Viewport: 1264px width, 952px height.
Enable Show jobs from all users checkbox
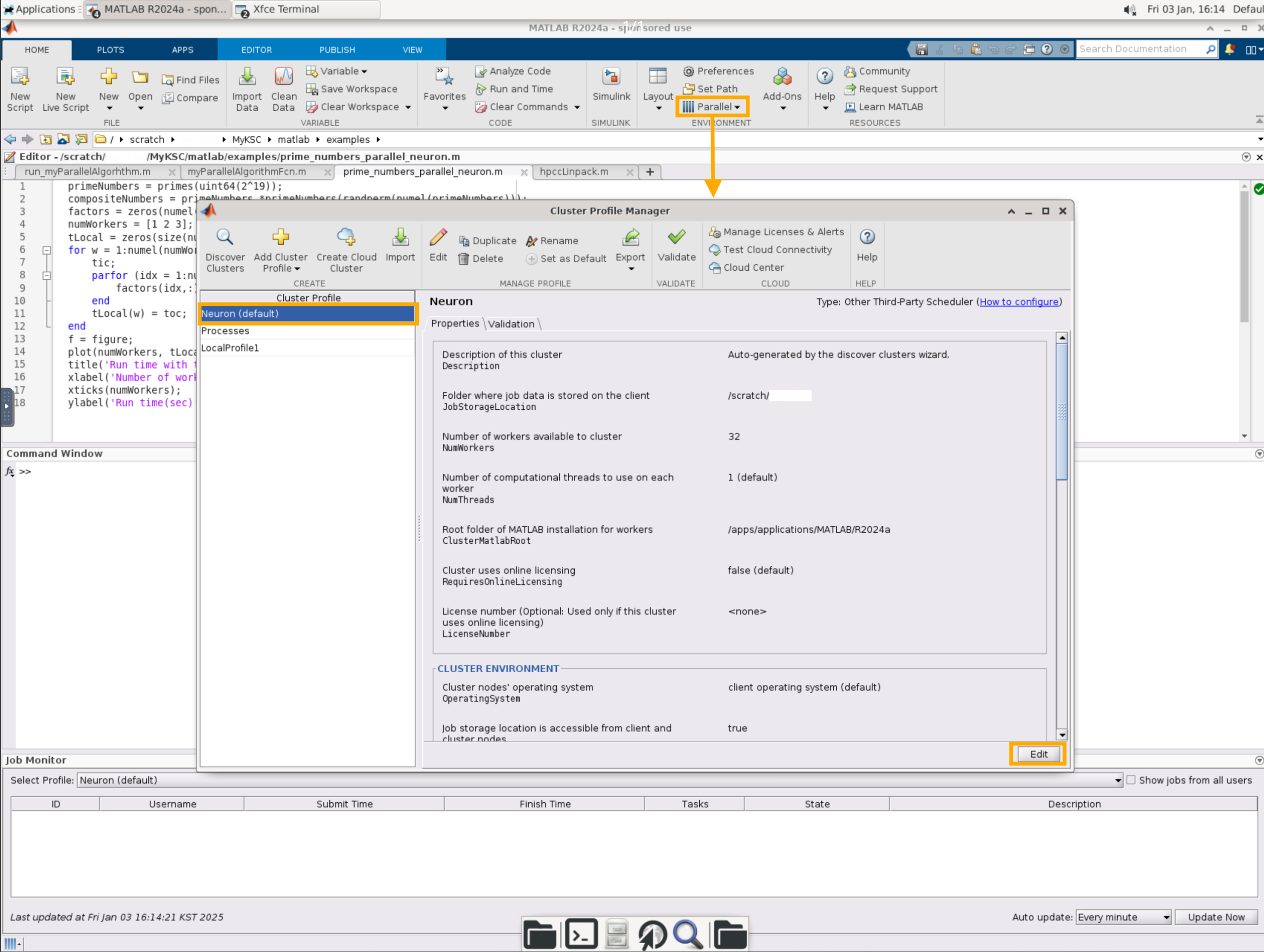click(1131, 779)
